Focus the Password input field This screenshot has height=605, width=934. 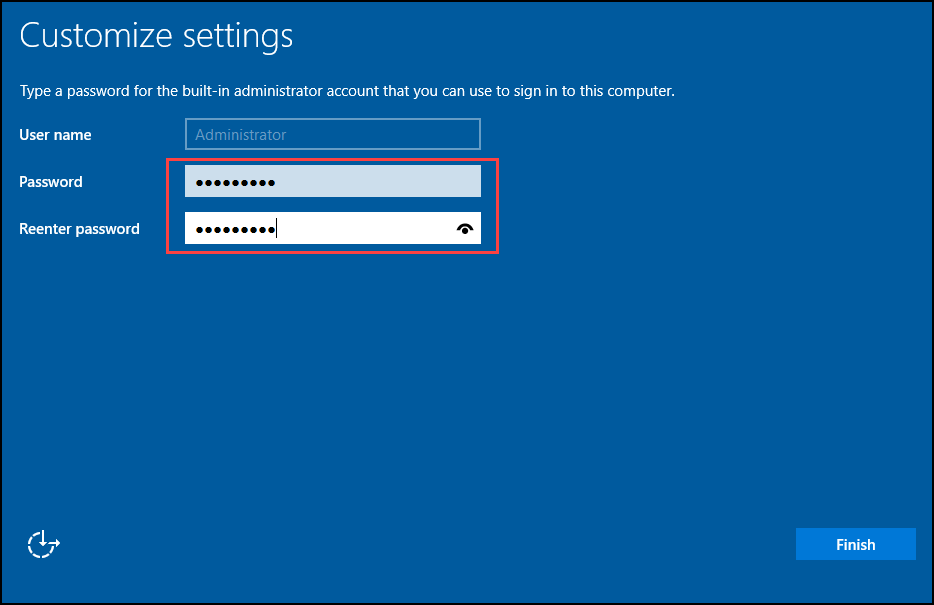click(x=332, y=181)
